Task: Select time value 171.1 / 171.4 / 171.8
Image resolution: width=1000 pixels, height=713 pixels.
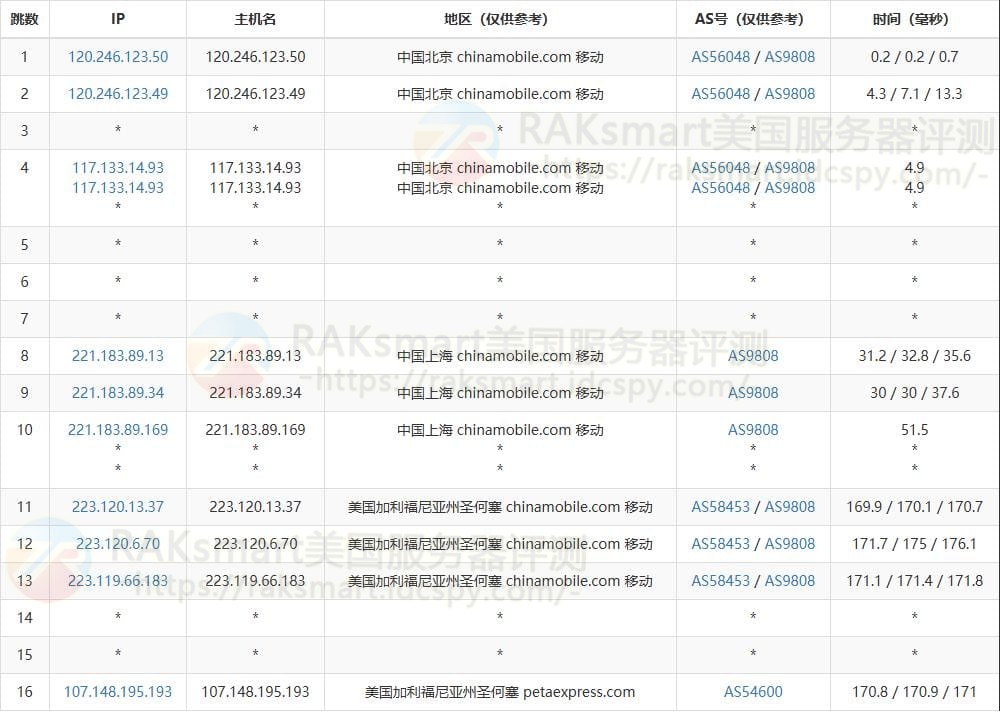Action: 915,581
